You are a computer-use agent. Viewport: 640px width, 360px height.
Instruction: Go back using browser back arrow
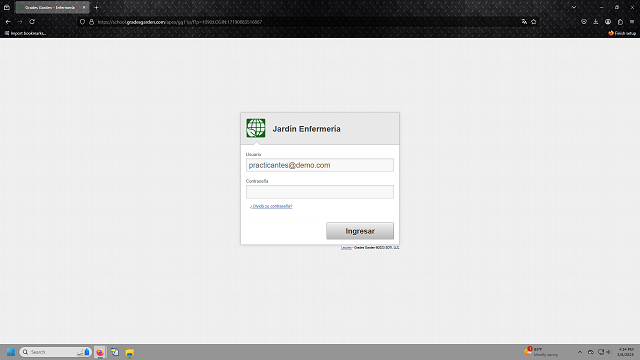(8, 22)
